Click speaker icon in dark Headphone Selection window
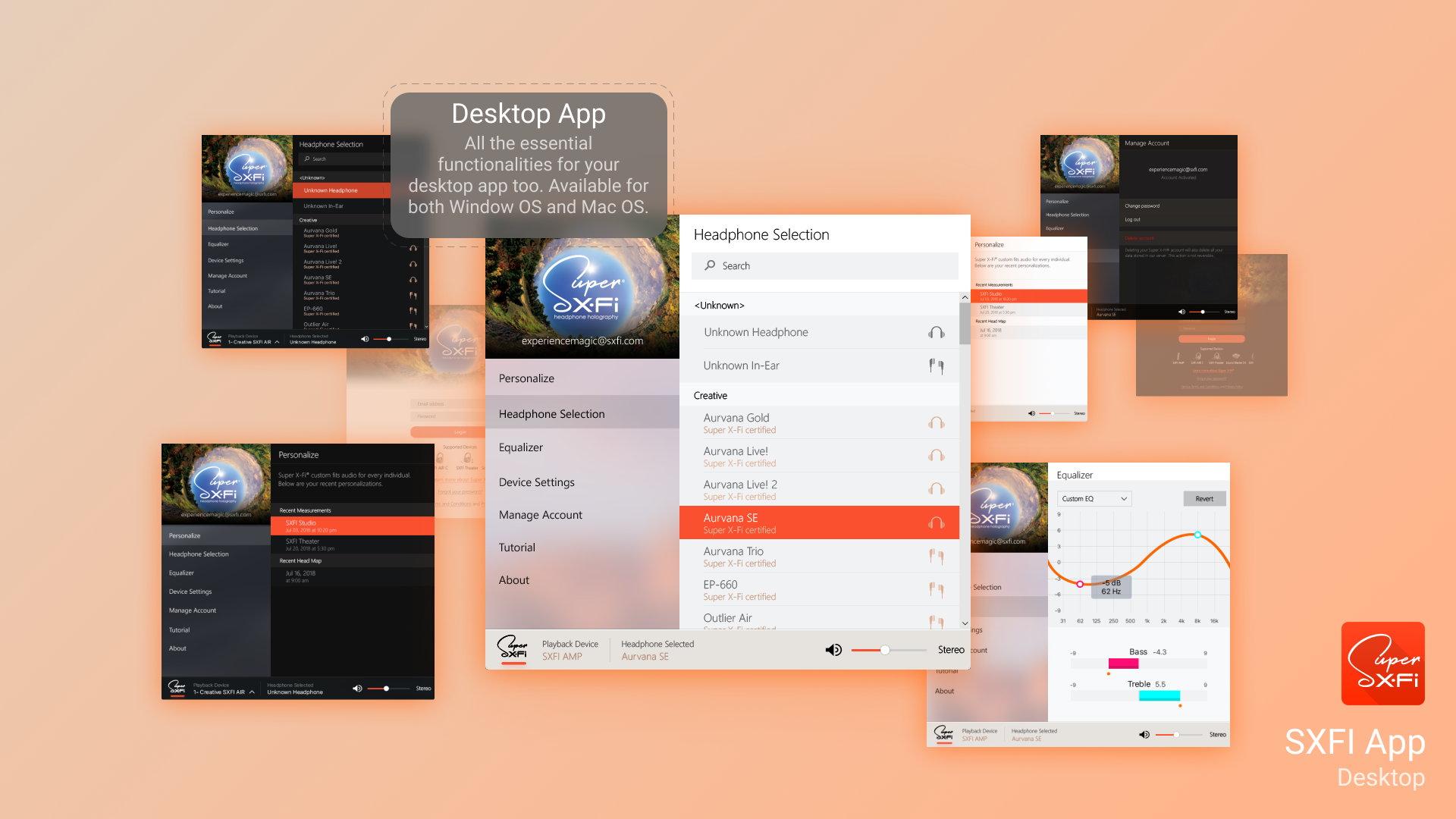Screen dimensions: 1456x819 click(x=365, y=339)
